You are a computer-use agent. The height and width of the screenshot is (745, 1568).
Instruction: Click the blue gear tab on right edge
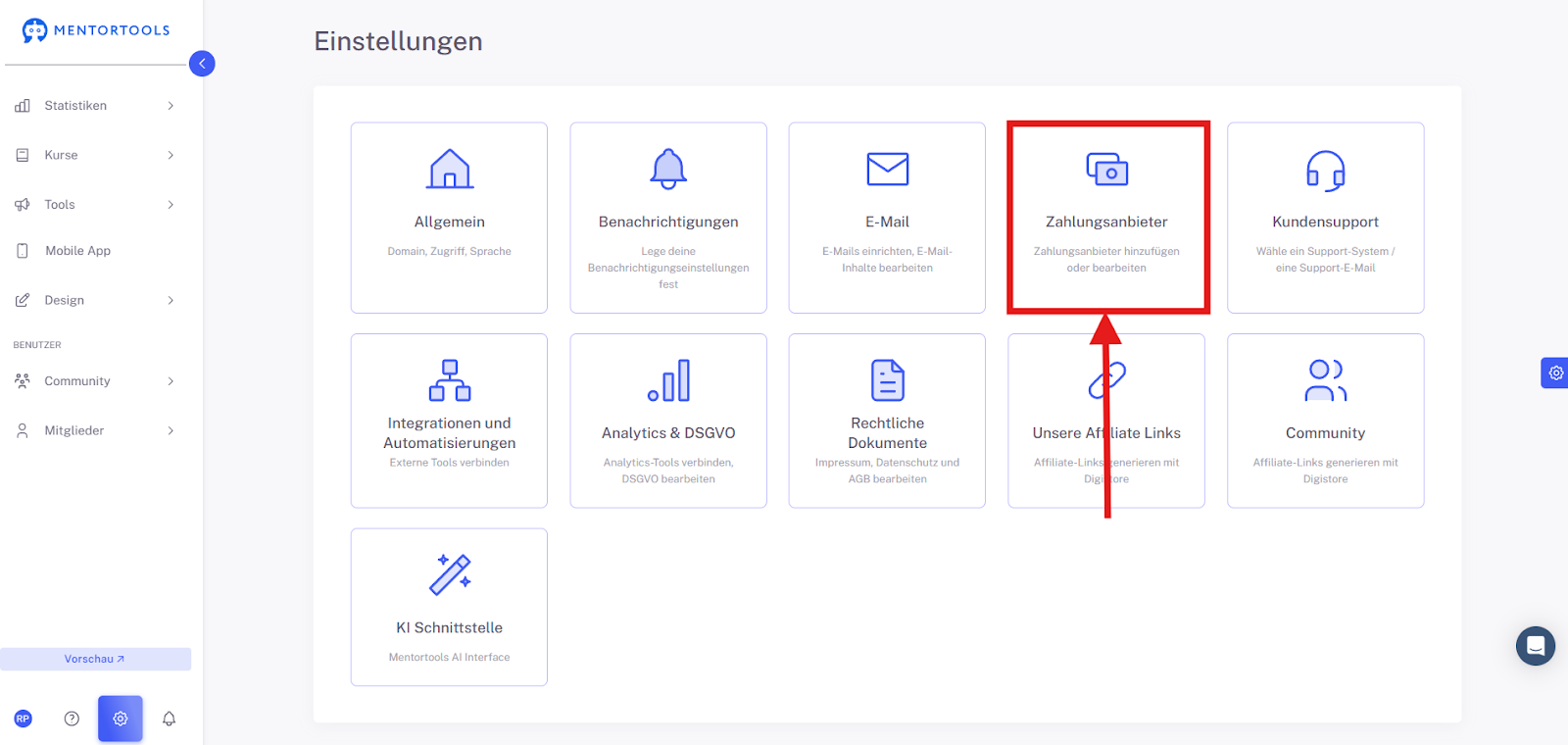click(x=1554, y=372)
